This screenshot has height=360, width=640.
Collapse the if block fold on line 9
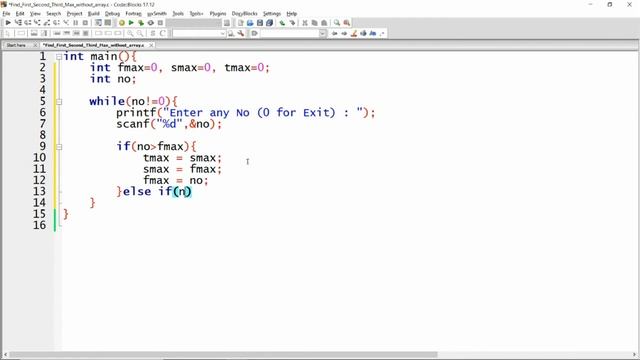[59, 147]
